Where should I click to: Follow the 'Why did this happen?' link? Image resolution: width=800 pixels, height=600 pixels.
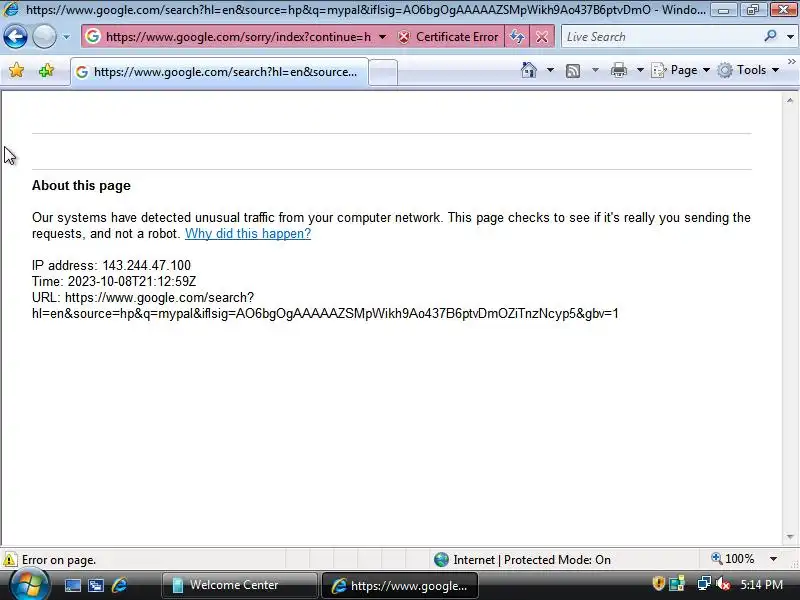point(248,234)
